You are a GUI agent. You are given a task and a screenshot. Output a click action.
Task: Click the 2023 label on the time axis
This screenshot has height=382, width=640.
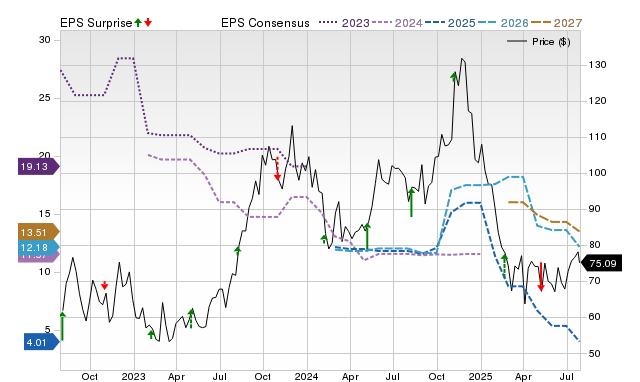click(x=133, y=376)
